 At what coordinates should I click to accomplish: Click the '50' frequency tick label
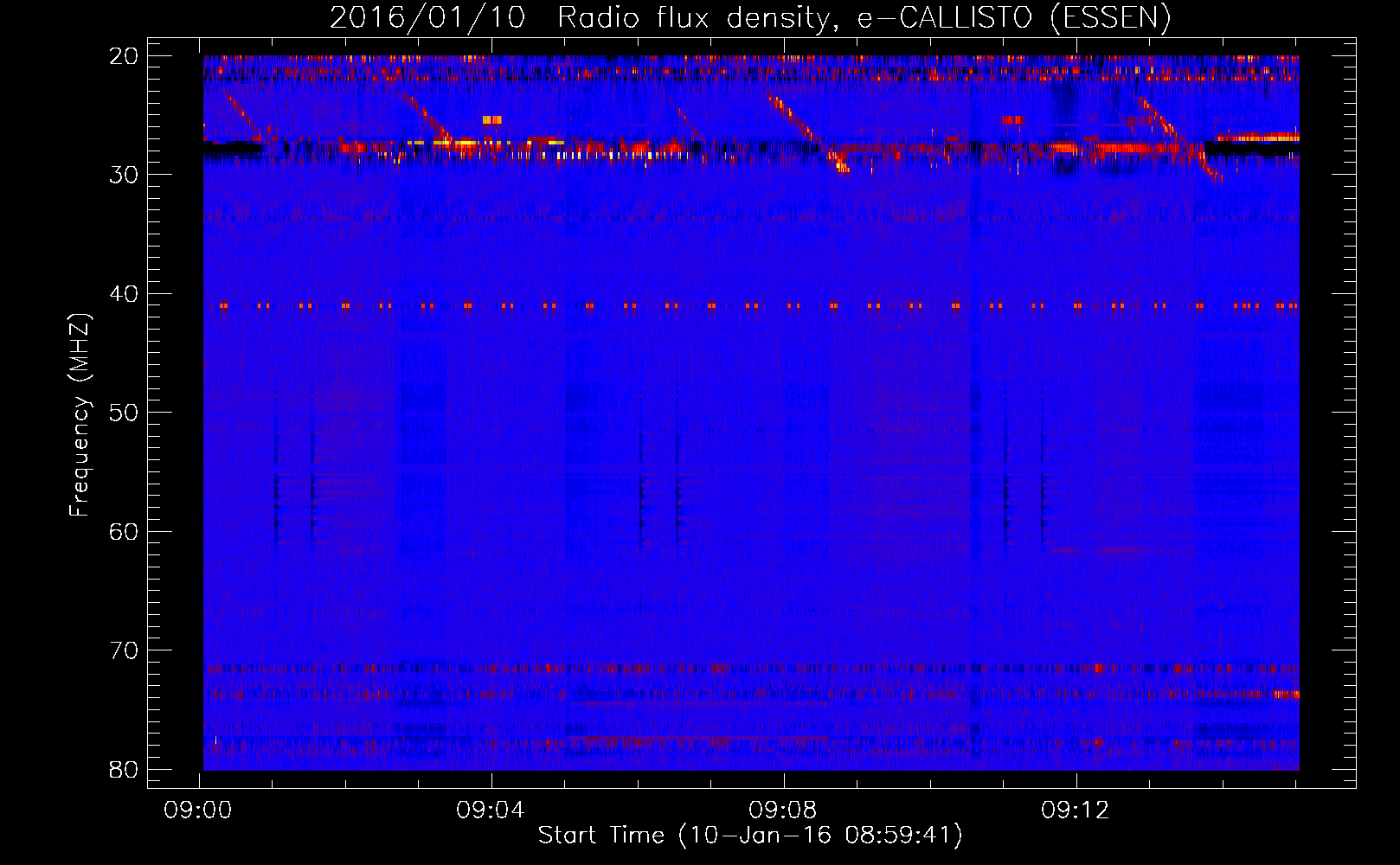(x=125, y=413)
